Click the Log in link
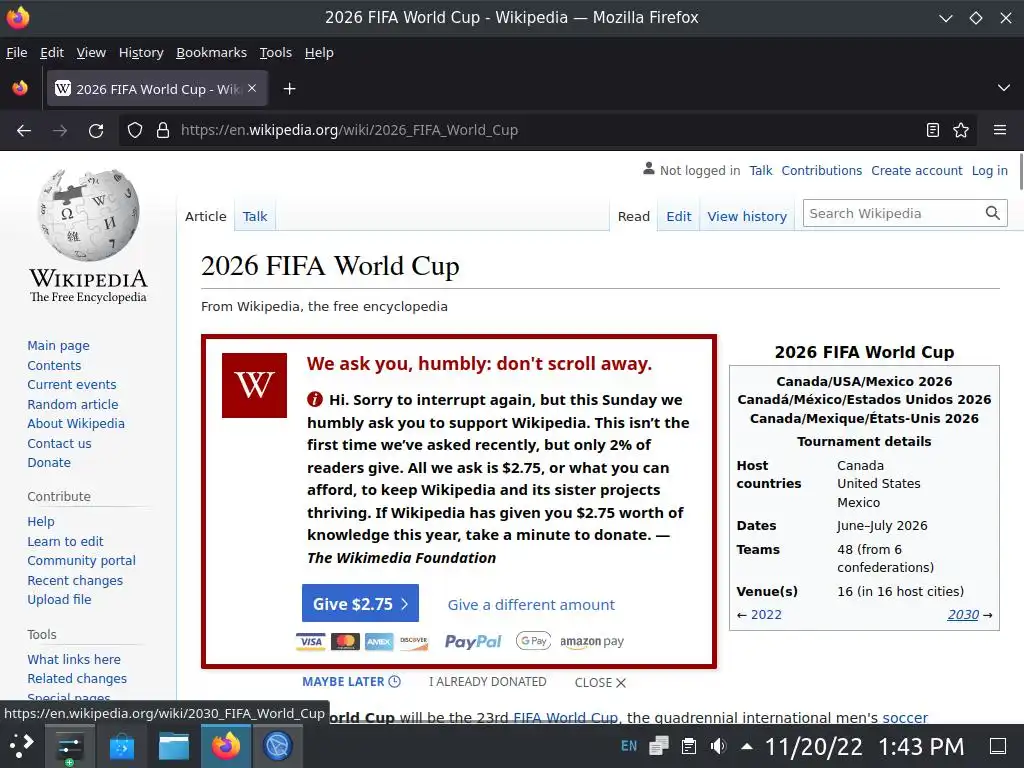 tap(989, 170)
